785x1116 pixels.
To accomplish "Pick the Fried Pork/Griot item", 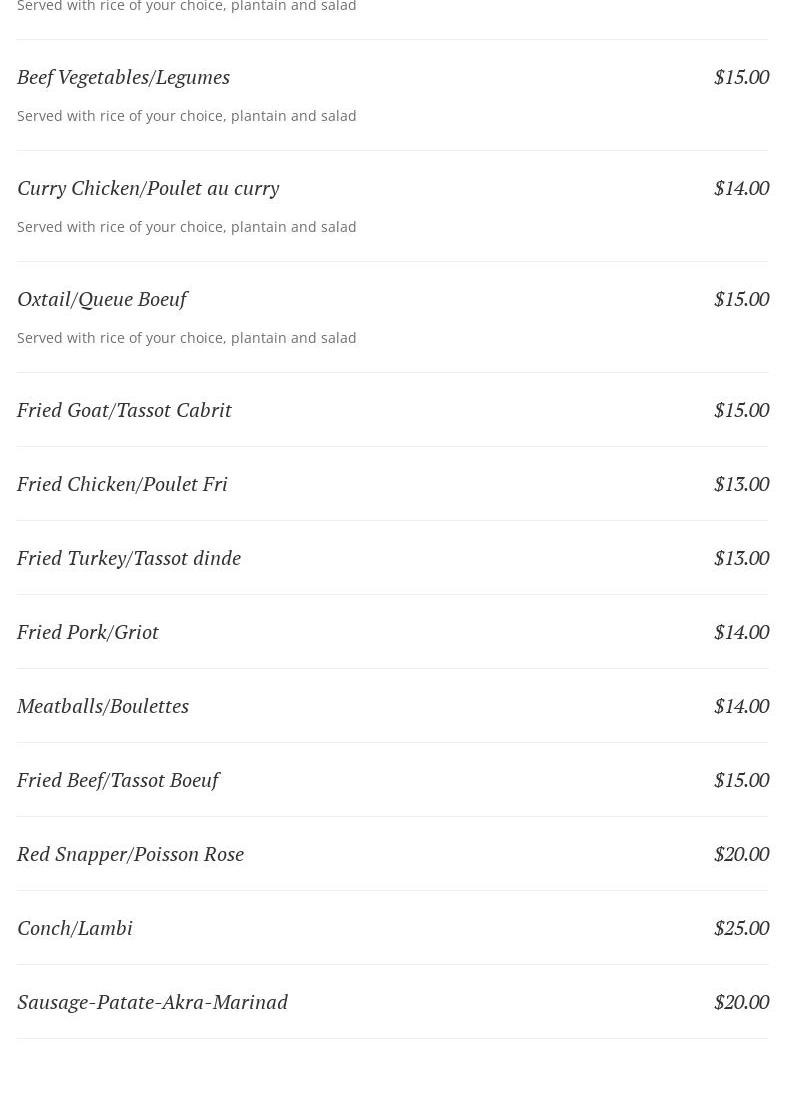I will tap(88, 632).
